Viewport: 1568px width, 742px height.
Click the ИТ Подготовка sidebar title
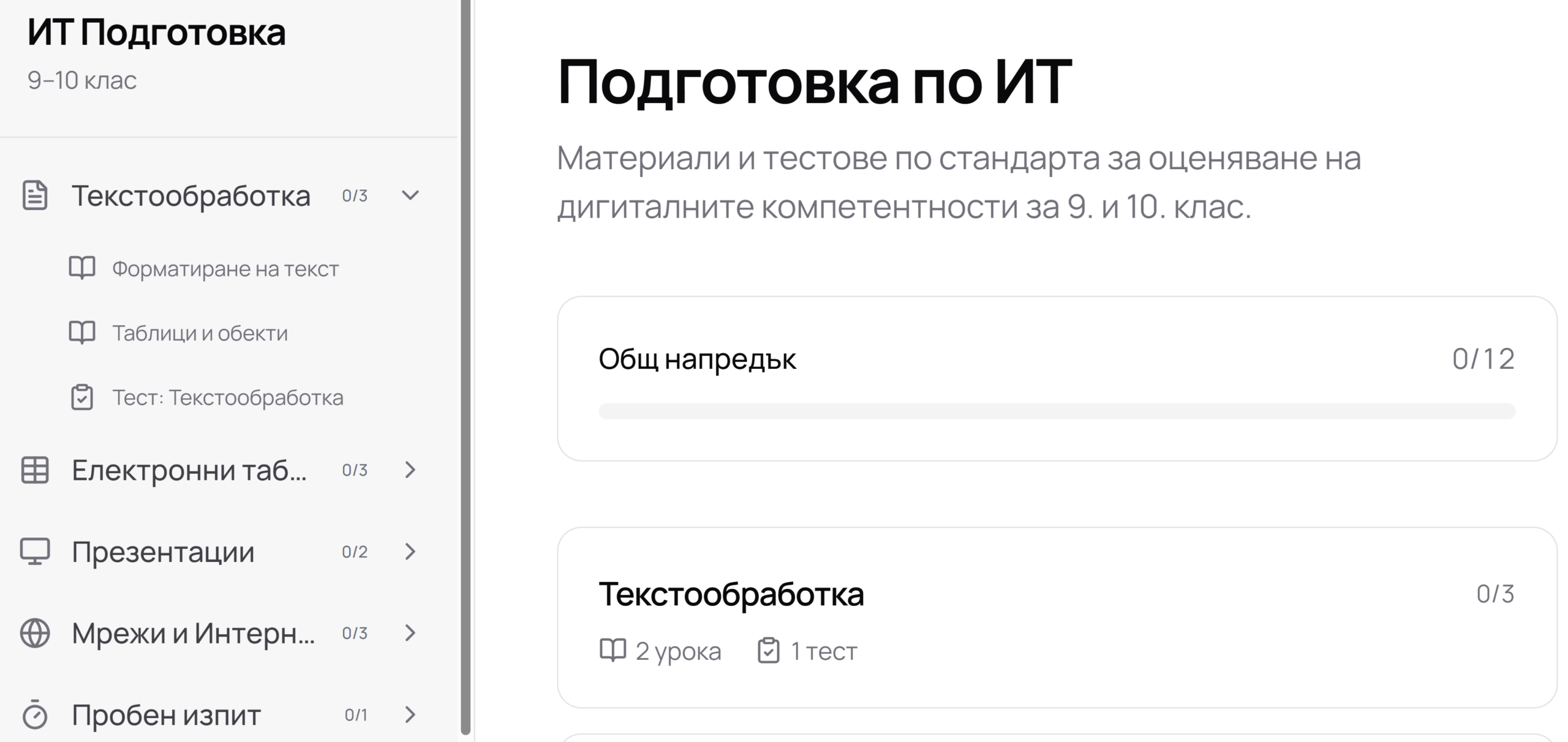point(156,32)
